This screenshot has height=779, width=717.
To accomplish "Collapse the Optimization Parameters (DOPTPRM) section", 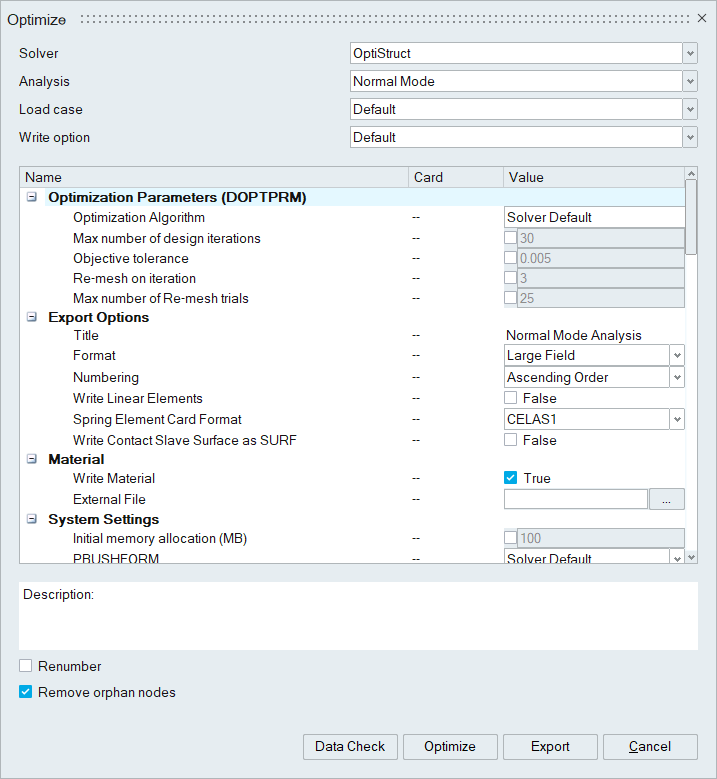I will coord(32,197).
